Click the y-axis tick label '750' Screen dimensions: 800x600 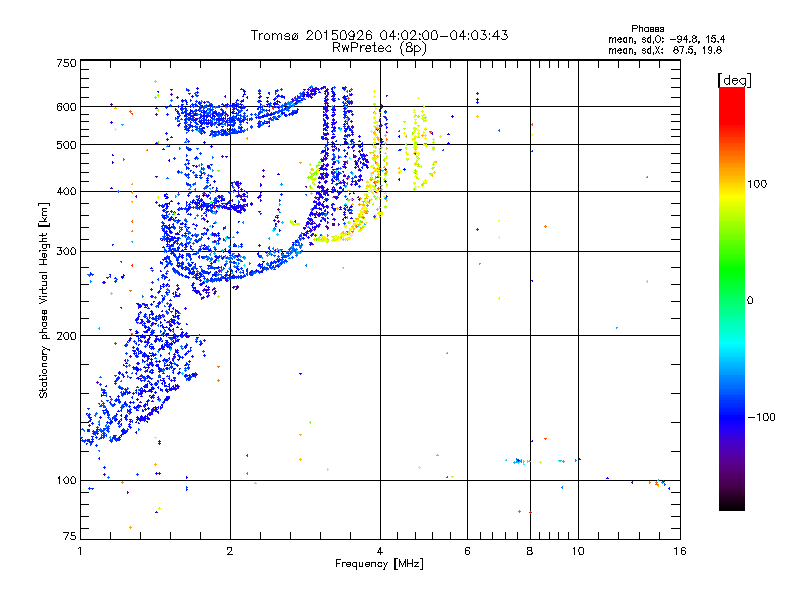coord(66,63)
